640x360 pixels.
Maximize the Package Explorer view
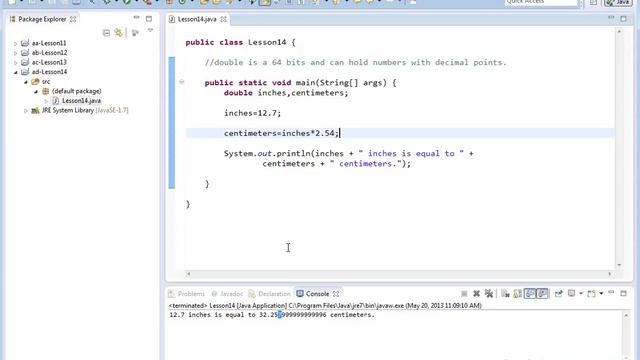[149, 19]
